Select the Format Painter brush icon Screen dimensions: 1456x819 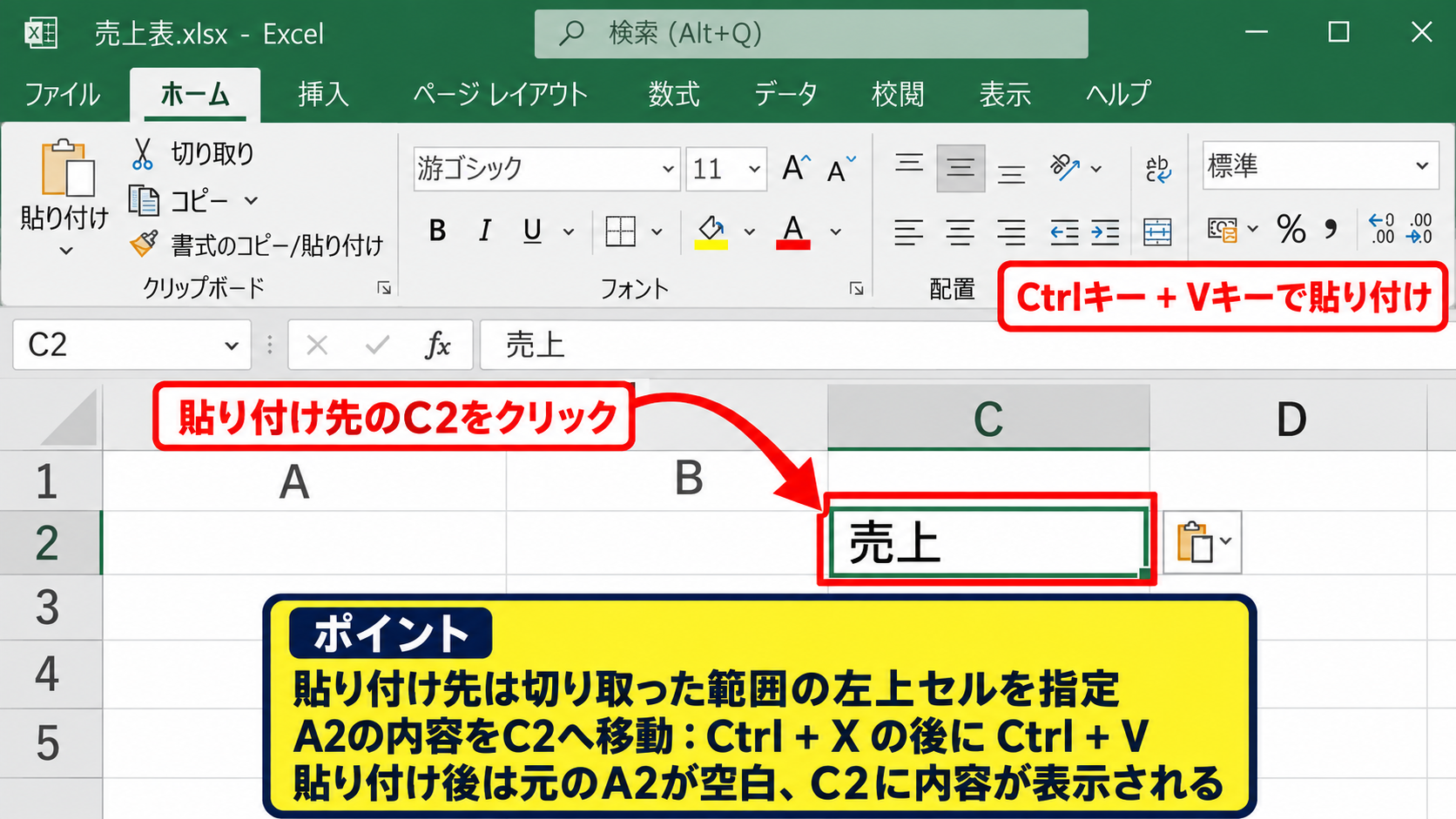pyautogui.click(x=144, y=245)
